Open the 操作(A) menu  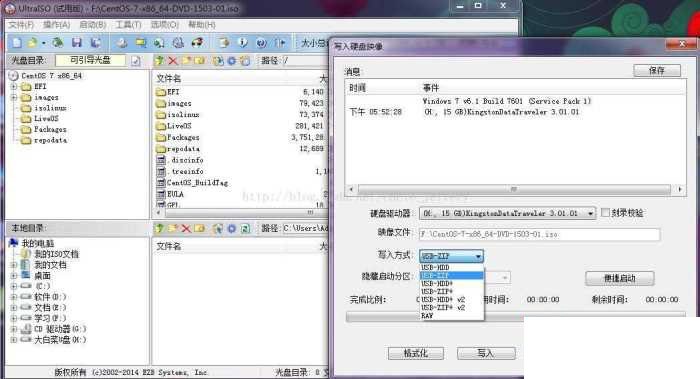pyautogui.click(x=56, y=25)
